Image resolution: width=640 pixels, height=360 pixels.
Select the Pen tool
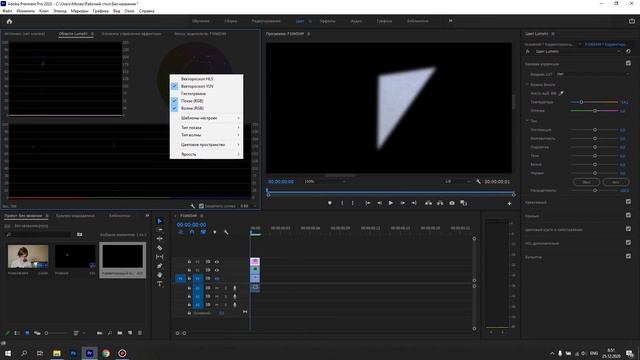click(x=160, y=266)
